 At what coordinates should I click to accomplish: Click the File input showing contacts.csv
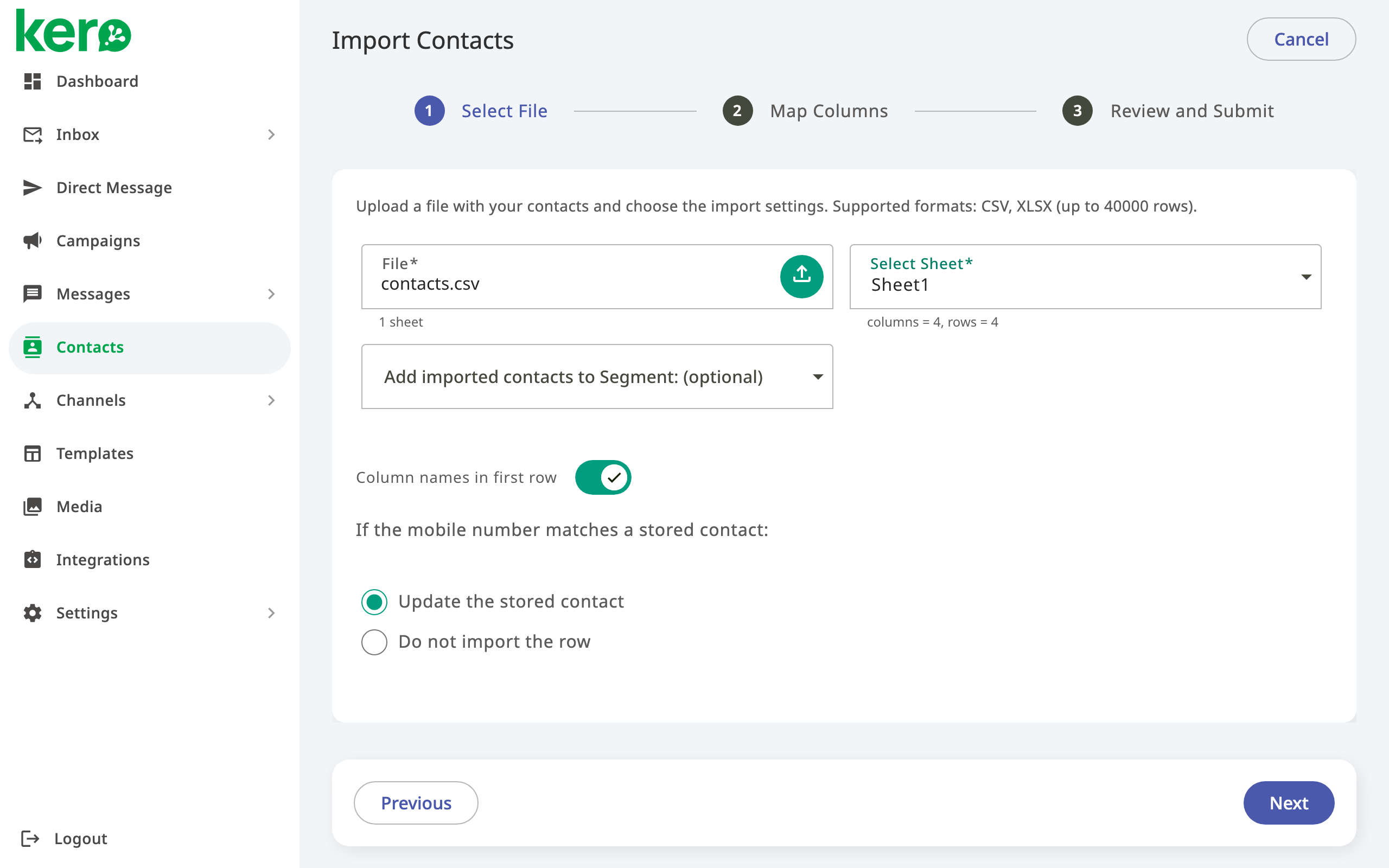(597, 277)
